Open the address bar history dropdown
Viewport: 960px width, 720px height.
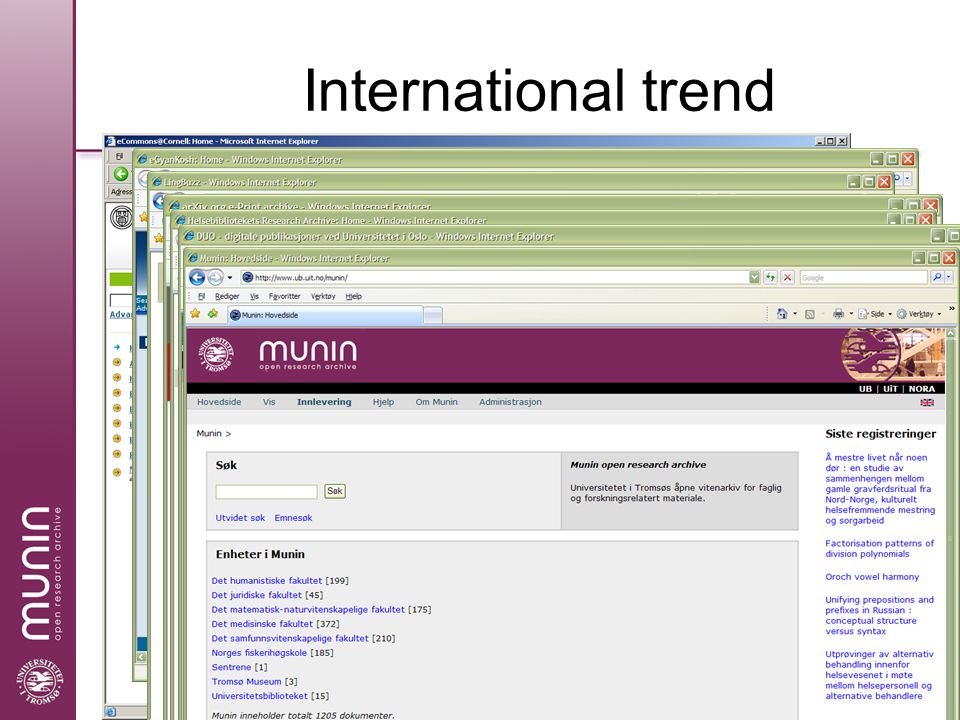pos(754,277)
